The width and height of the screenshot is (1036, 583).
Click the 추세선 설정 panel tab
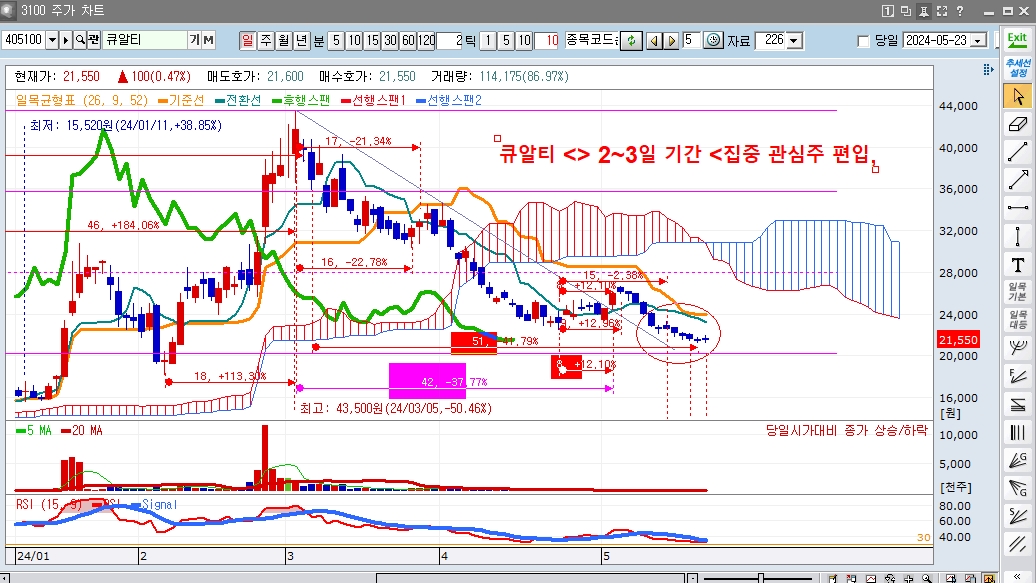[x=1018, y=67]
